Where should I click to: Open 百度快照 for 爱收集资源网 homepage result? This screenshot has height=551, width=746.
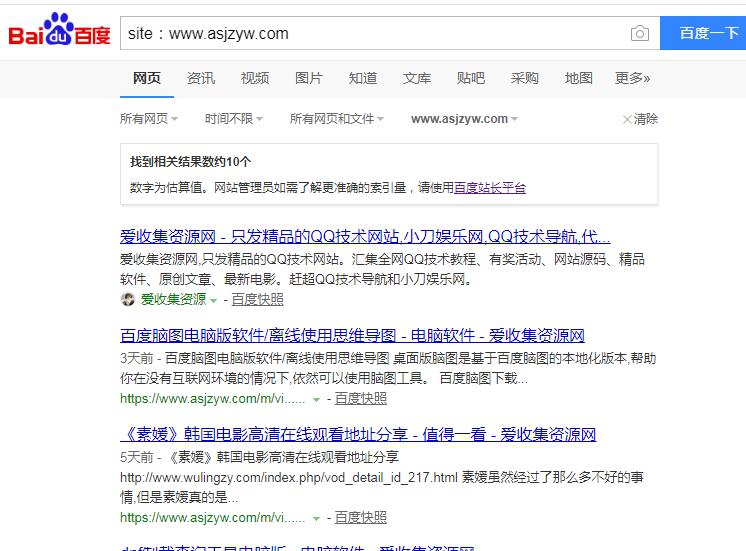pos(257,299)
